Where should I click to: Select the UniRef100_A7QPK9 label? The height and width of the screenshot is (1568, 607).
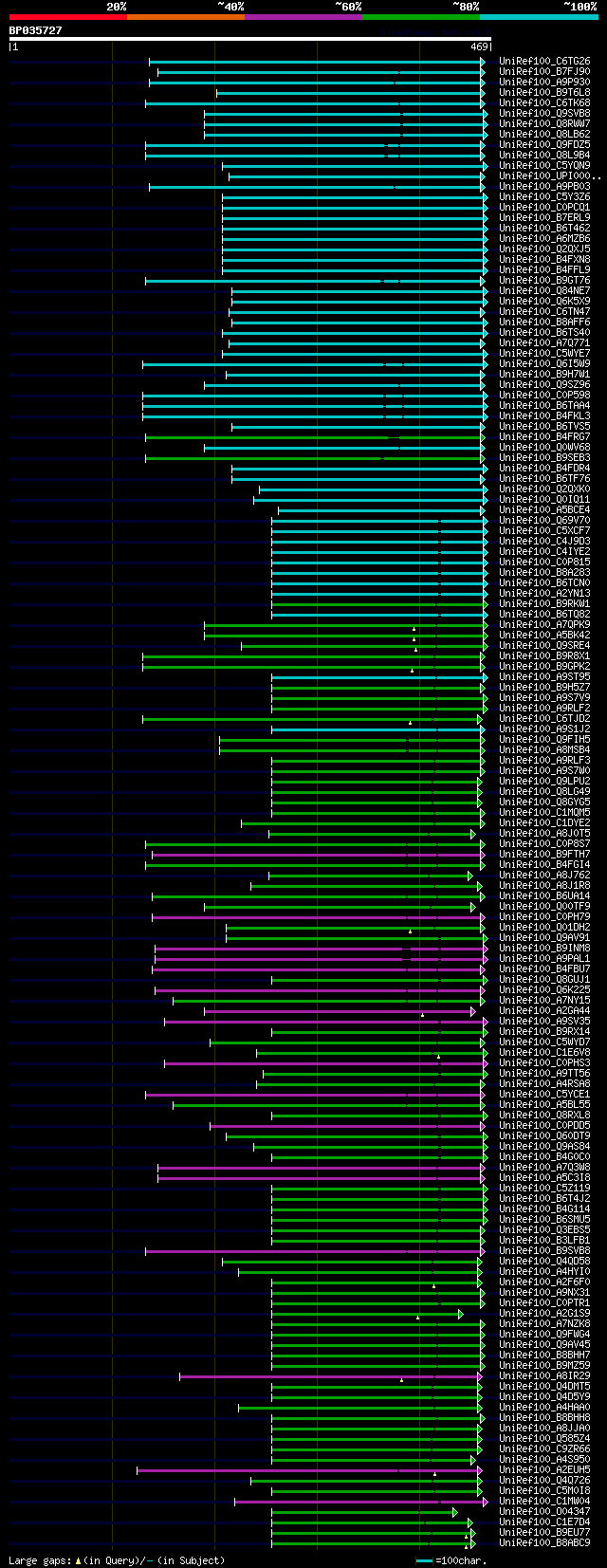pyautogui.click(x=544, y=624)
